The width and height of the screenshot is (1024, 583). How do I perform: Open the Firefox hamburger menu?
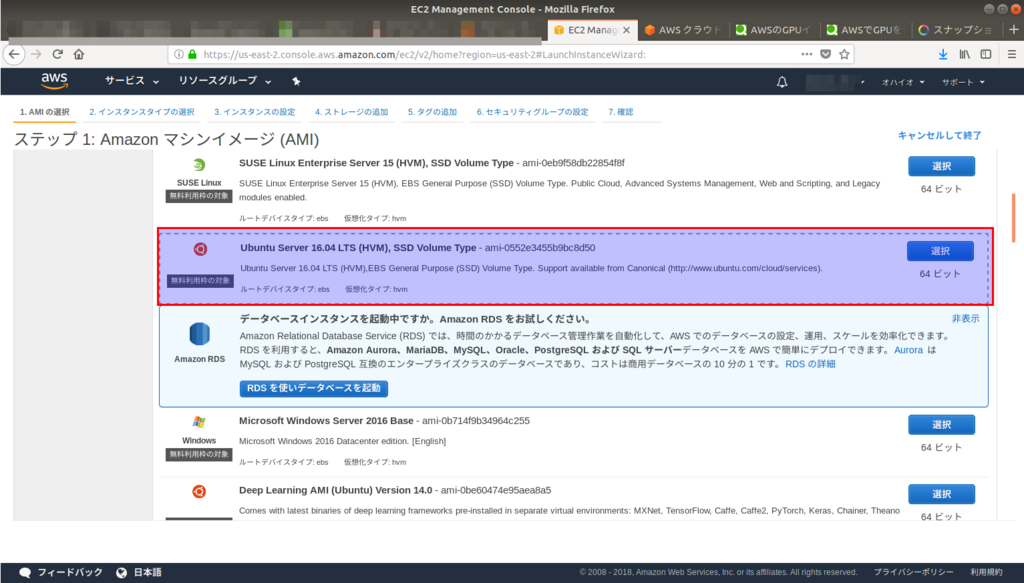coord(1012,55)
